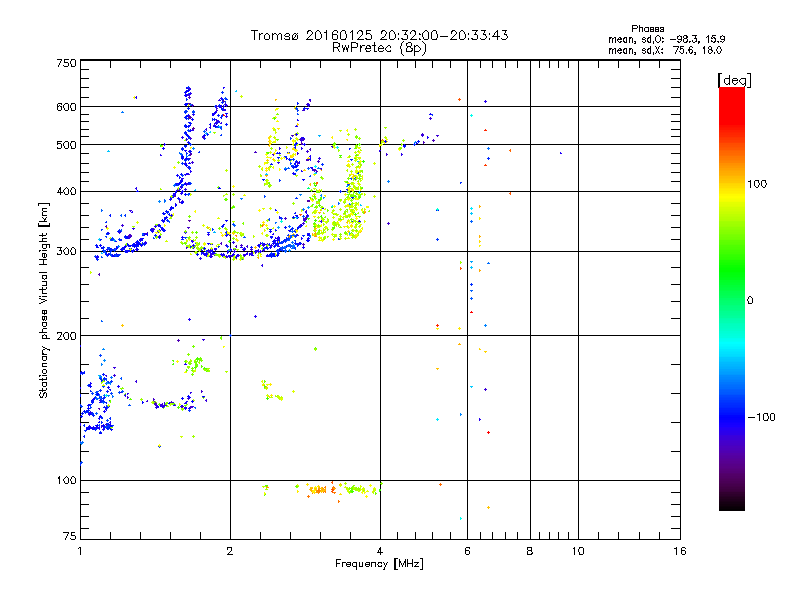Click colorbar tick label '-100'
This screenshot has height=600, width=800.
pyautogui.click(x=762, y=417)
